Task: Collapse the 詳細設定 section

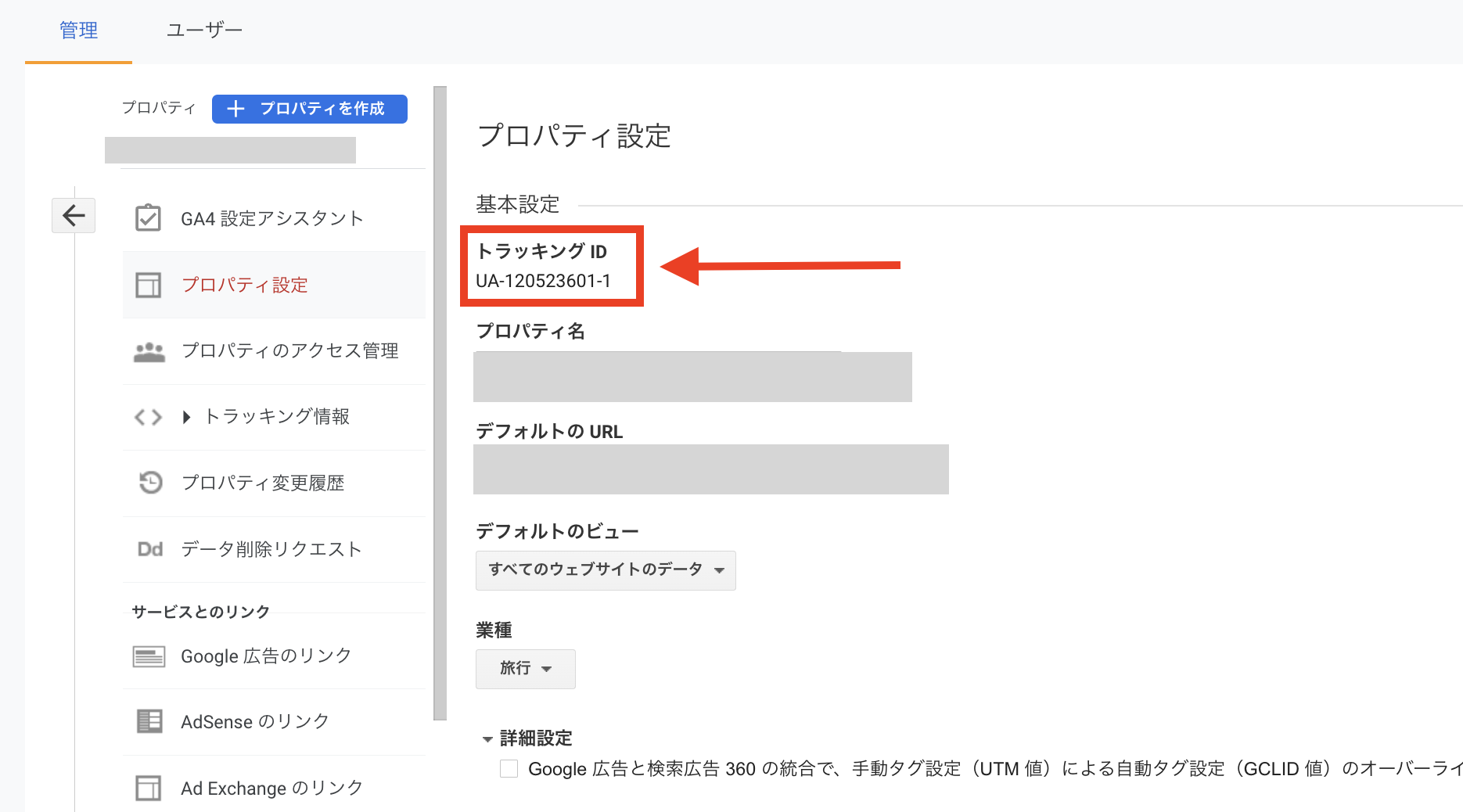Action: pyautogui.click(x=487, y=739)
